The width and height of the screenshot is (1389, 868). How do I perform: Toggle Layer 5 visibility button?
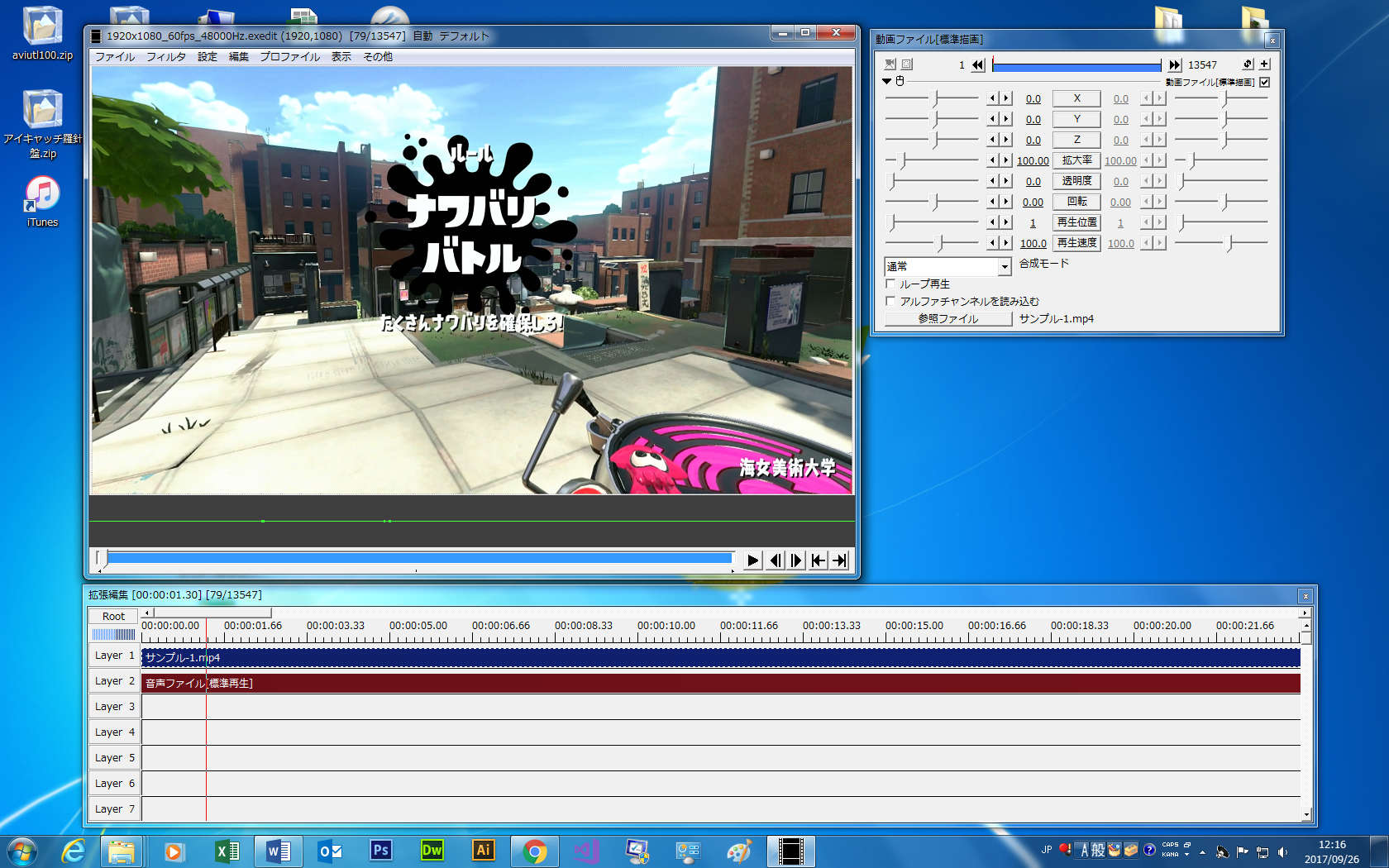(x=114, y=758)
